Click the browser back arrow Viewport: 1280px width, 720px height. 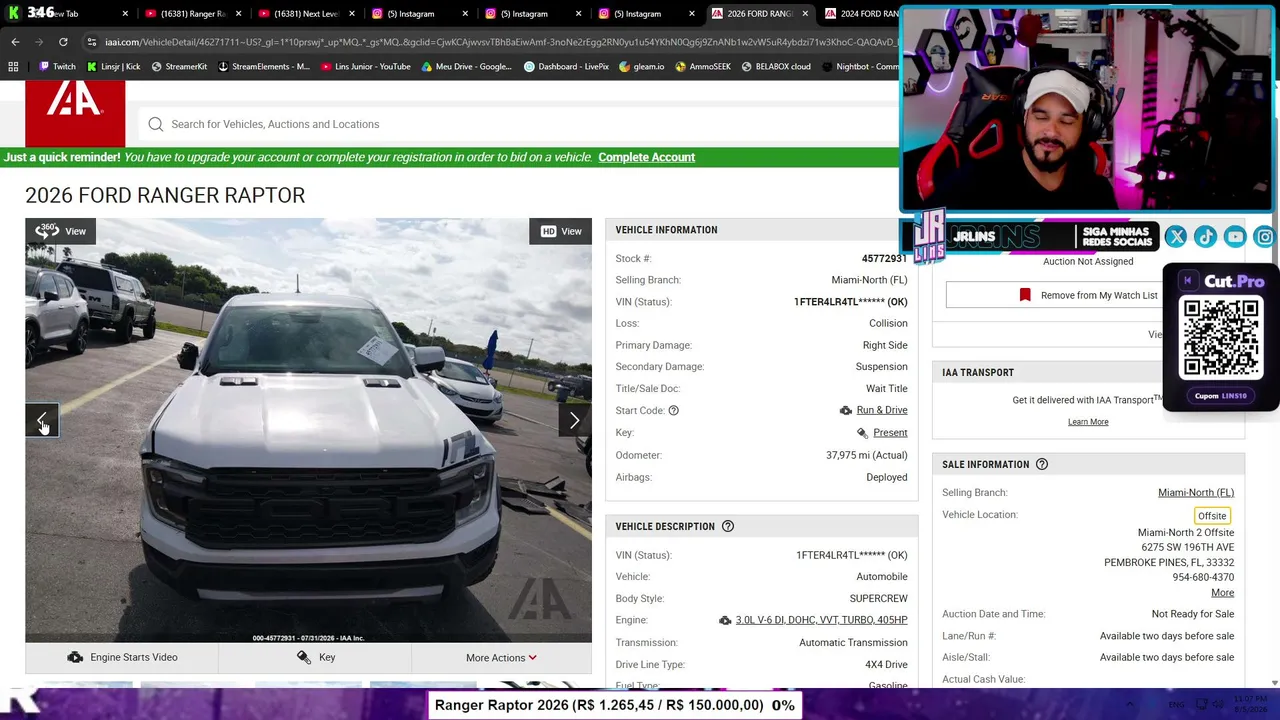click(15, 42)
